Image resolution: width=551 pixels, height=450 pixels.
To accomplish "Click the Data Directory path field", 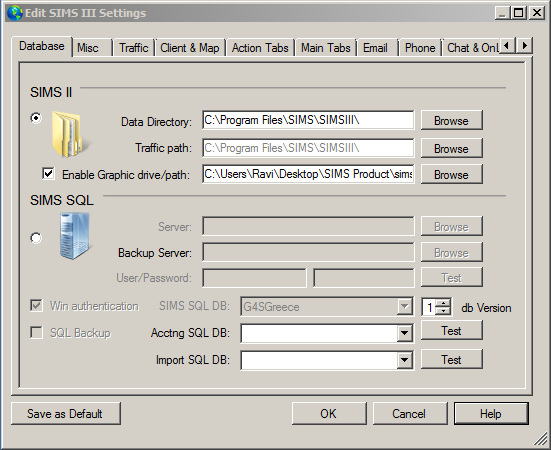I will 308,120.
